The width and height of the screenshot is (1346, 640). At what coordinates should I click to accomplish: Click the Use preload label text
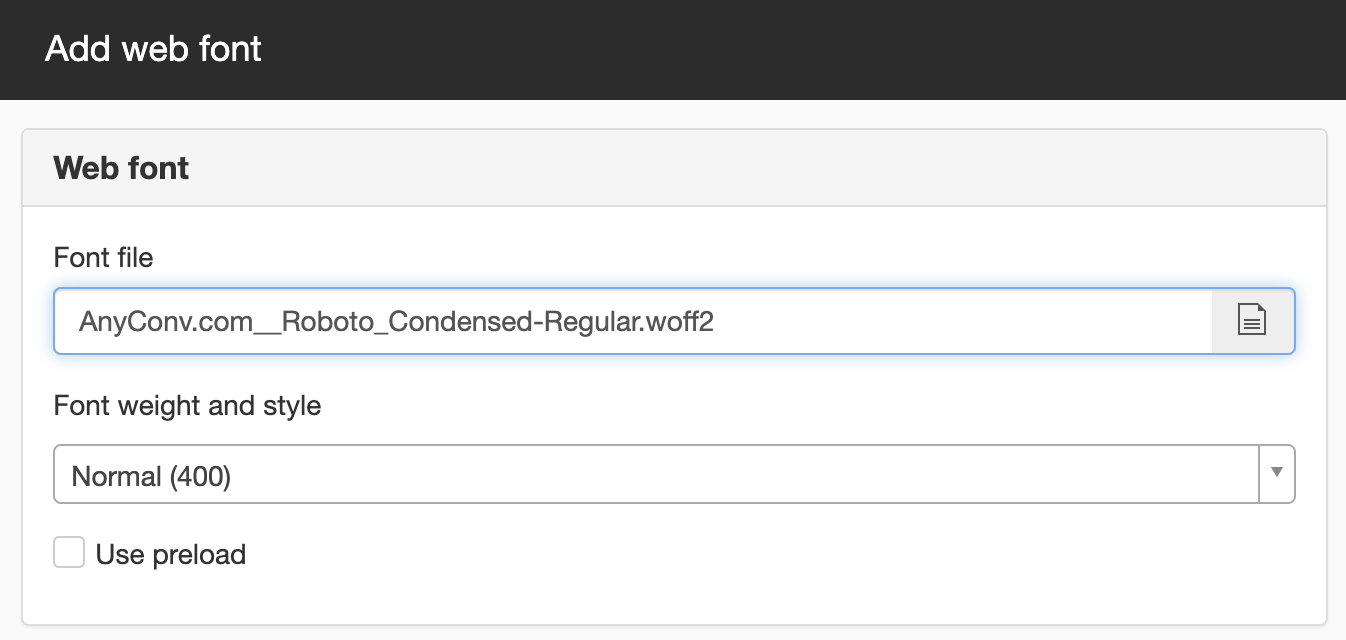(x=171, y=554)
